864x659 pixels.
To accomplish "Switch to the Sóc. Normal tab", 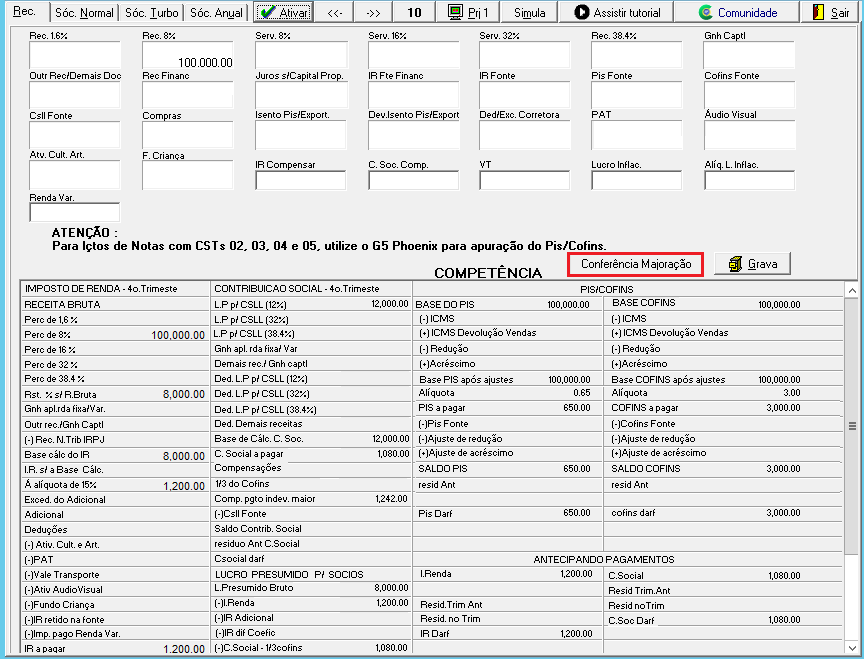I will [x=84, y=13].
